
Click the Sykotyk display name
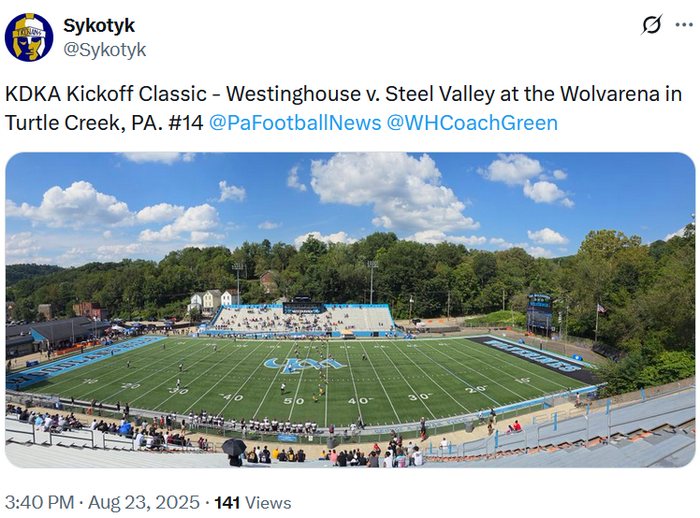[99, 25]
